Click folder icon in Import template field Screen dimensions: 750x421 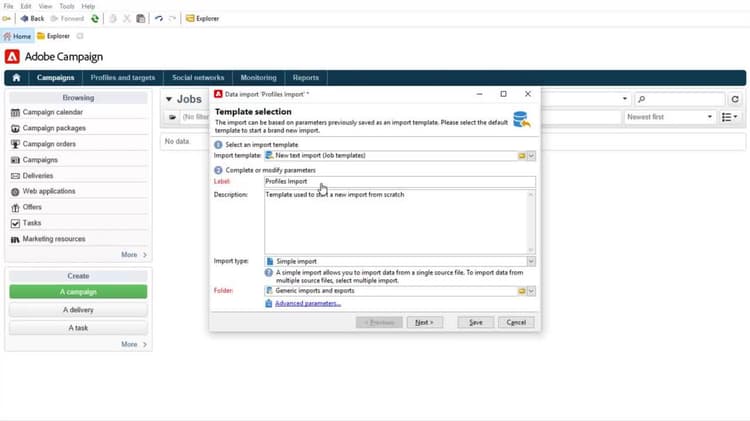[522, 156]
